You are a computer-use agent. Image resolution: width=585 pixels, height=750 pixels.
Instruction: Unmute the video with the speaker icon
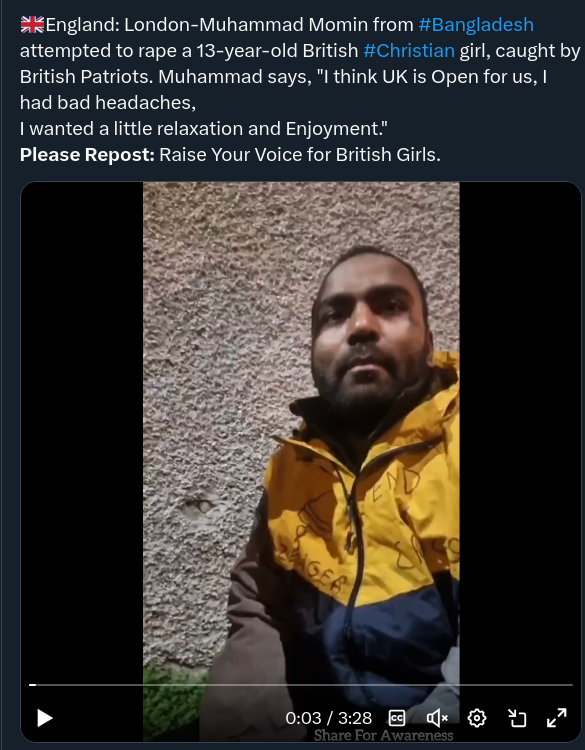click(437, 717)
